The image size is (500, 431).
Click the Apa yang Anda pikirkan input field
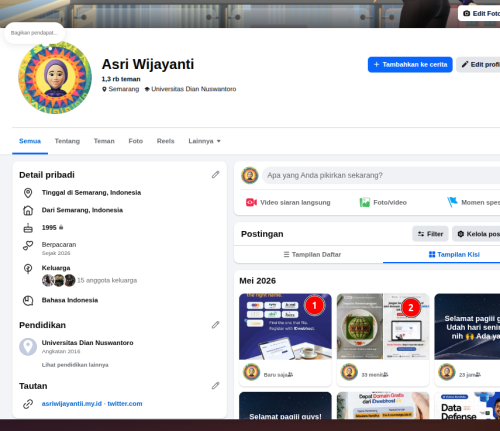pyautogui.click(x=381, y=175)
